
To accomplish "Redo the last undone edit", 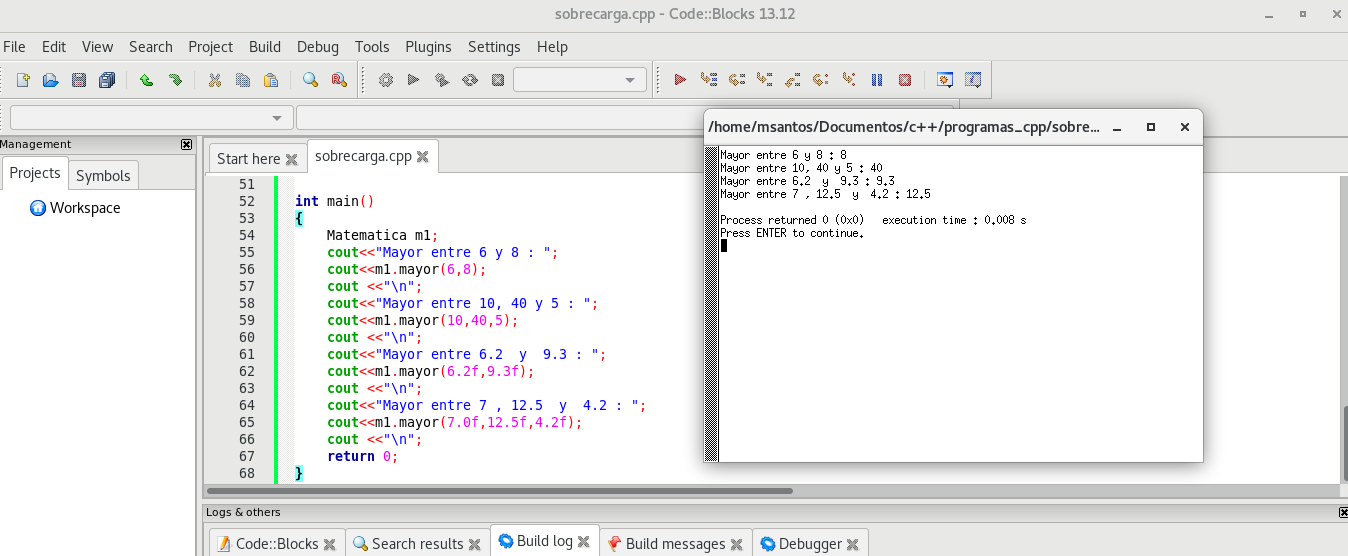I will (x=175, y=80).
